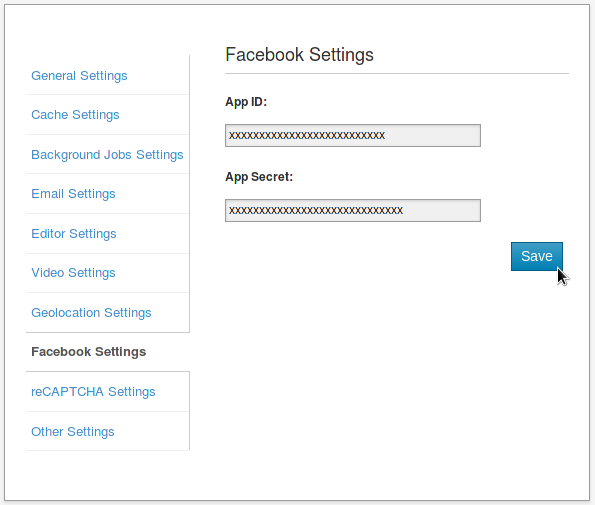The width and height of the screenshot is (595, 505).
Task: Go to Other Settings
Action: tap(72, 432)
